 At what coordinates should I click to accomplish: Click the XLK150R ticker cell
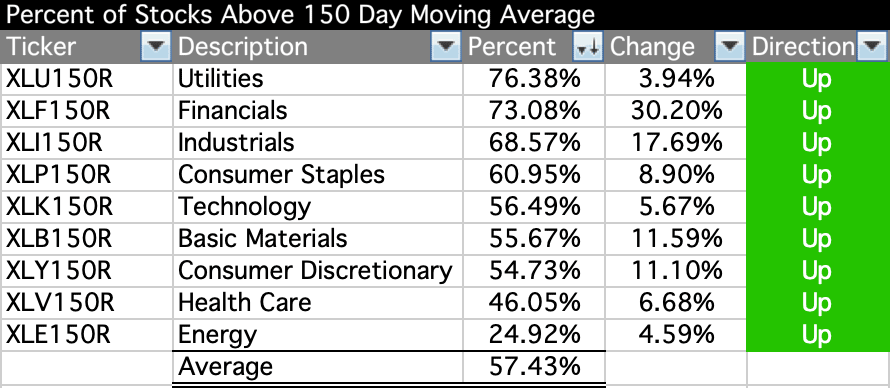pos(87,206)
